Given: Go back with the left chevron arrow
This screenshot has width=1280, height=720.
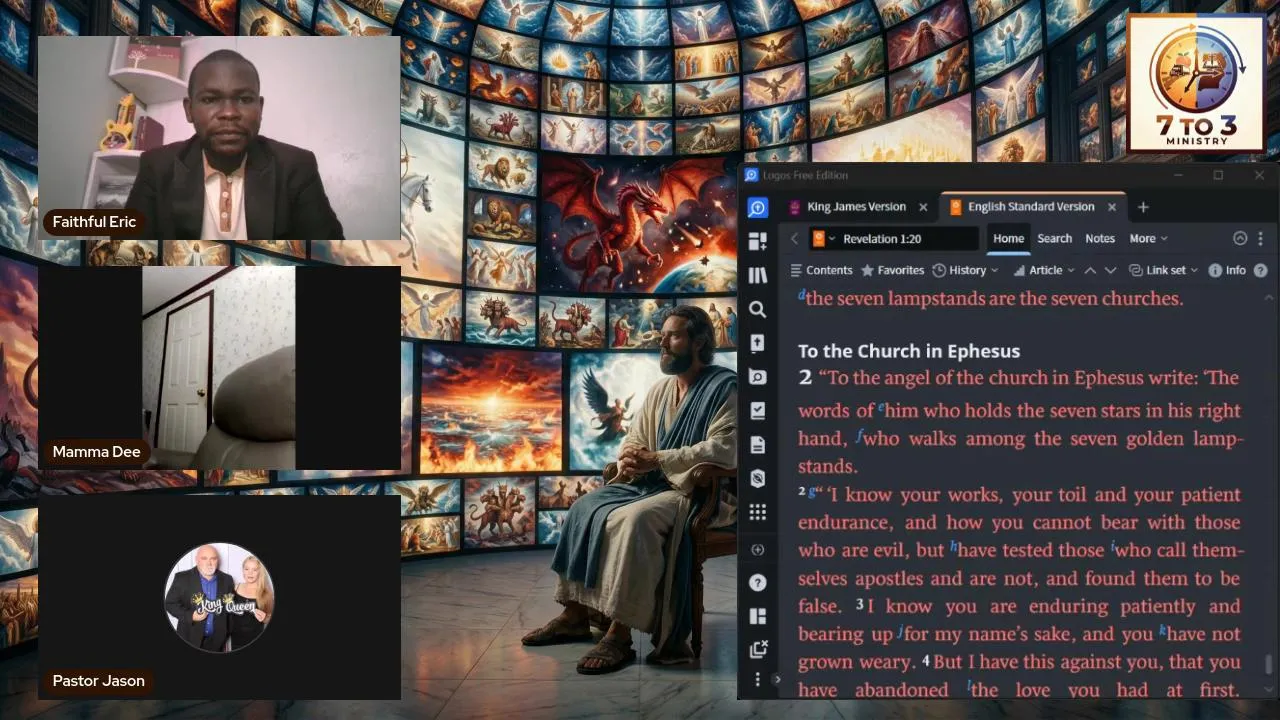Looking at the screenshot, I should click(794, 239).
